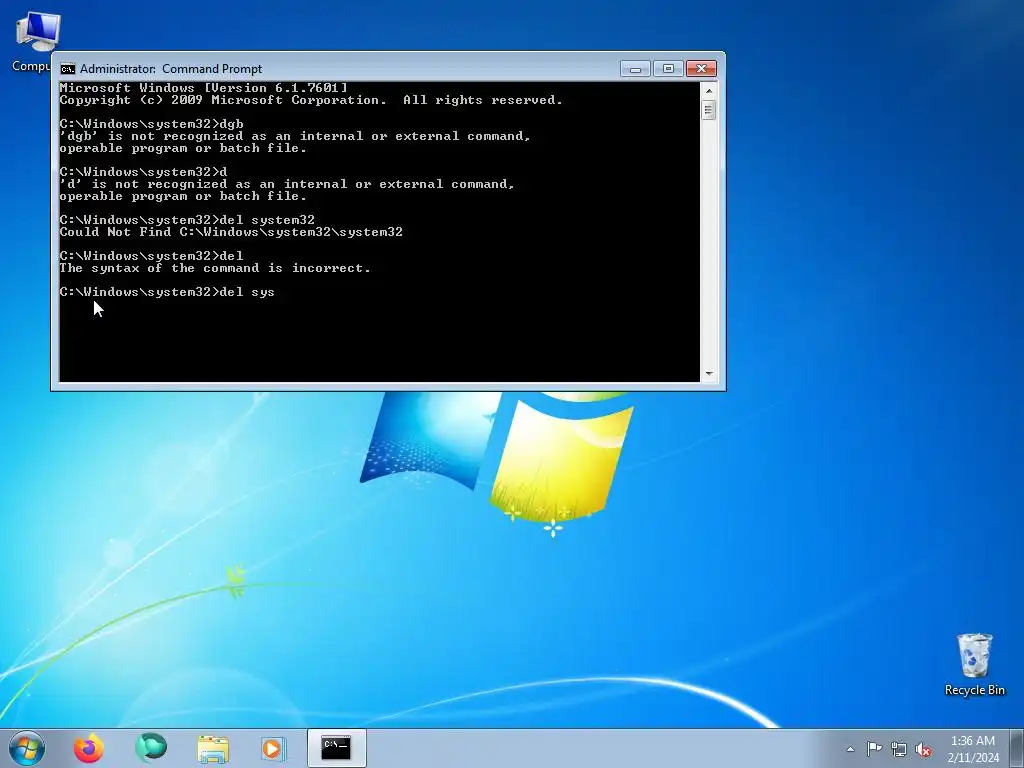The image size is (1024, 768).
Task: Click the date 2/11/2024 in the tray
Action: [973, 758]
